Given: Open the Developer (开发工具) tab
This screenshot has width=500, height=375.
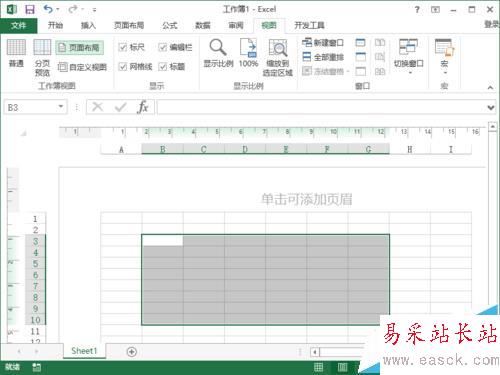Looking at the screenshot, I should coord(309,25).
